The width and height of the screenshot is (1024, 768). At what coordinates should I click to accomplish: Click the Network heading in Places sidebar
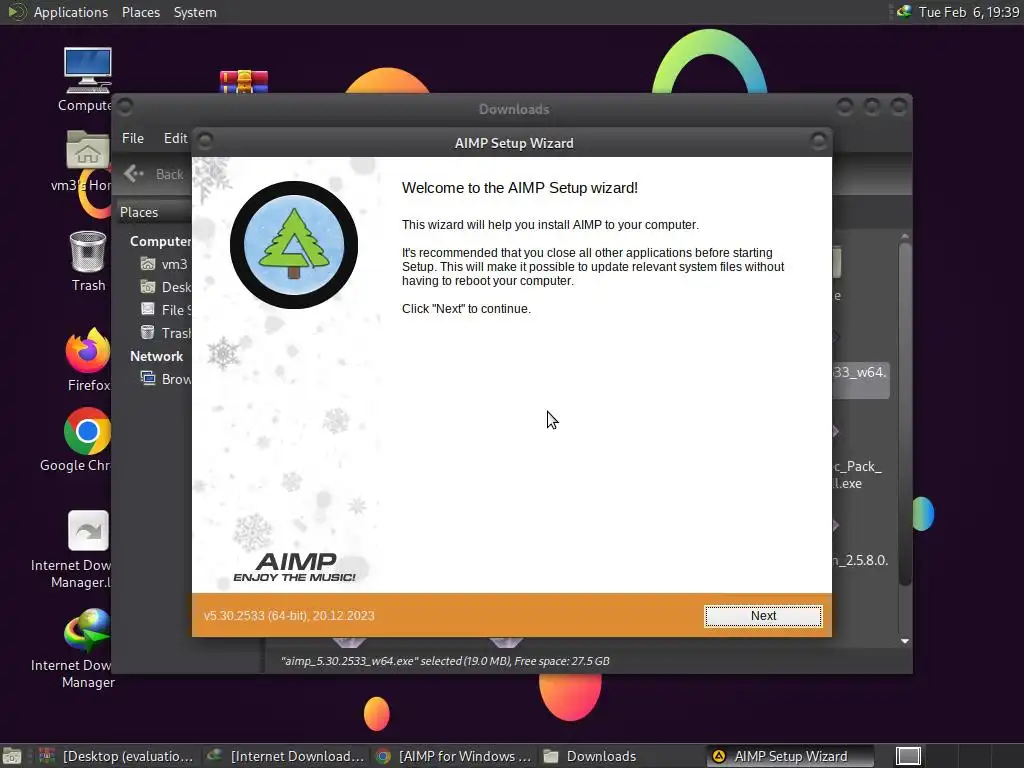click(156, 356)
